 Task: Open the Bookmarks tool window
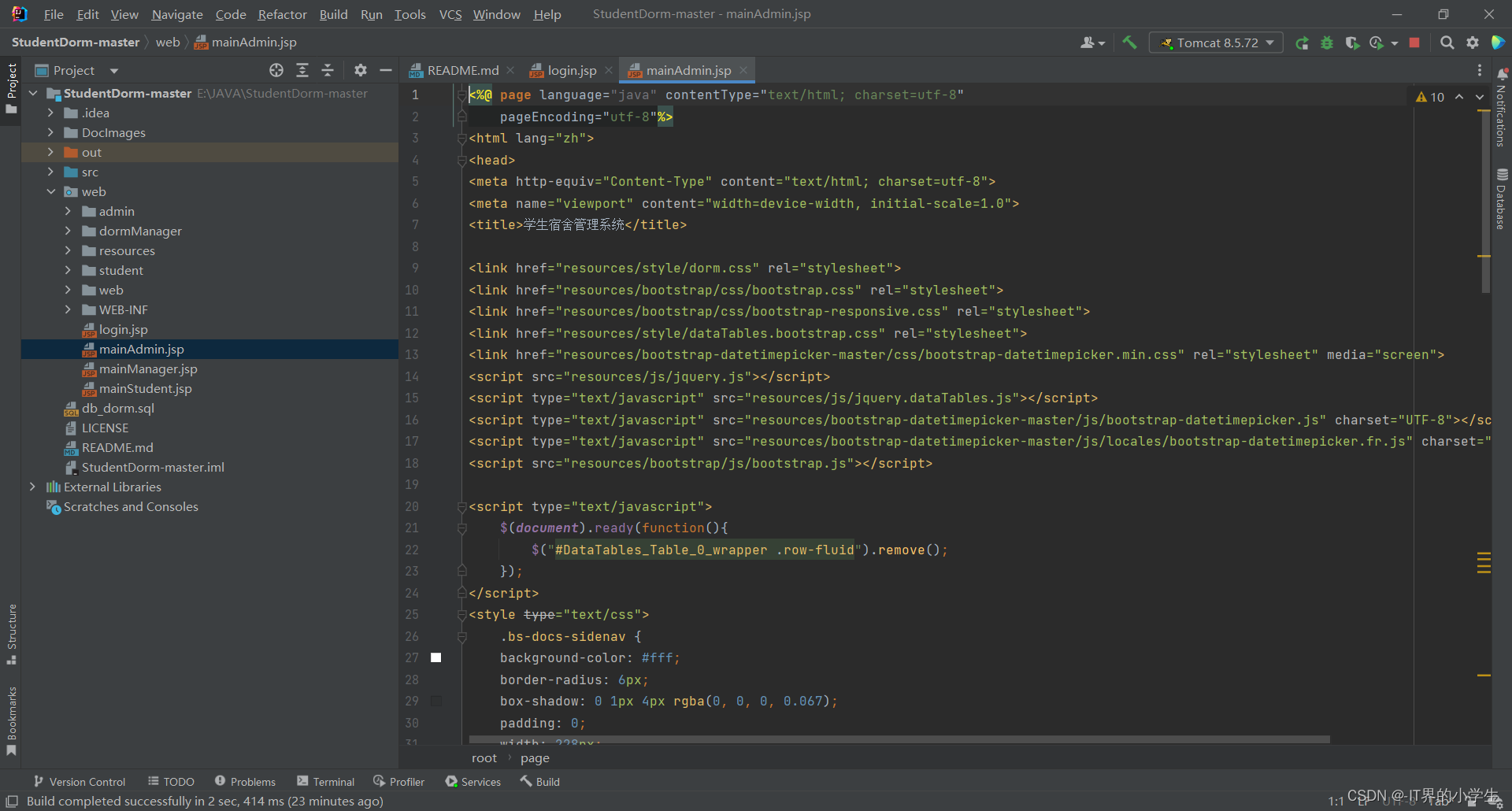pyautogui.click(x=11, y=721)
